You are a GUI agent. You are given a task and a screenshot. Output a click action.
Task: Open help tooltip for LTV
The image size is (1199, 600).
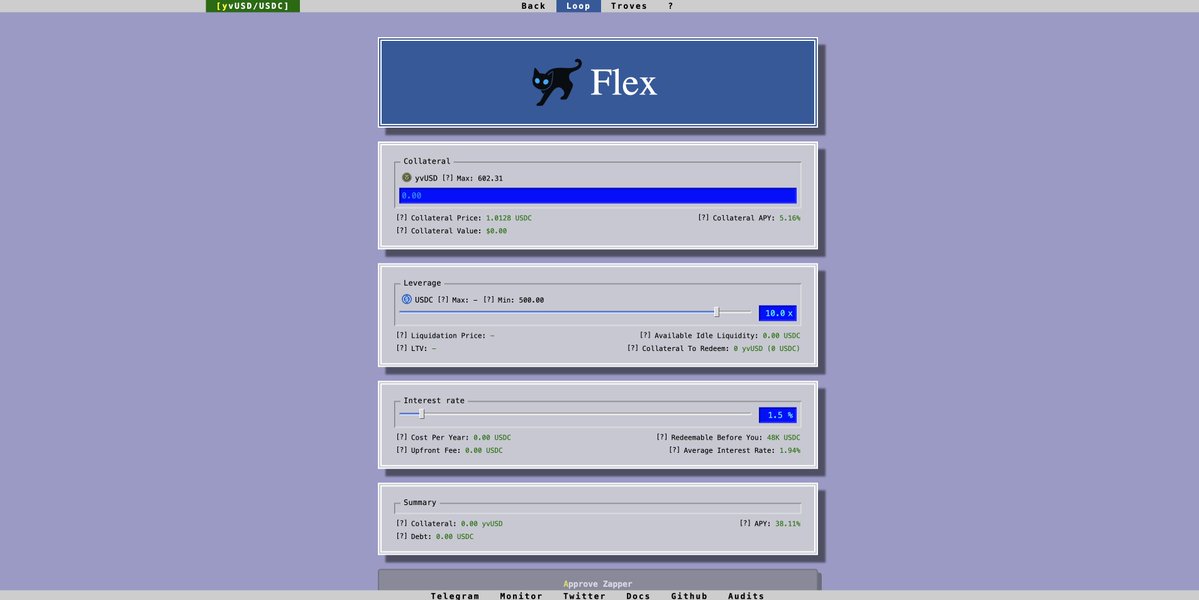click(401, 349)
